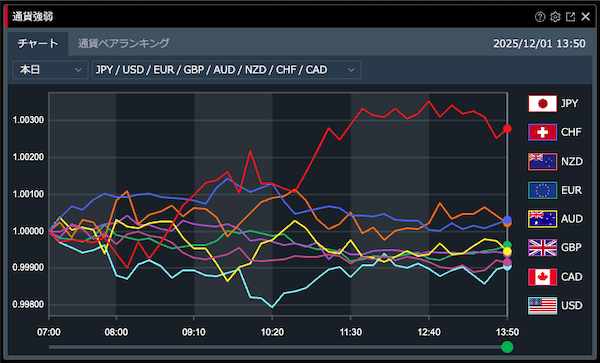Click the yellow AUD endpoint marker
This screenshot has width=600, height=363.
[x=507, y=251]
